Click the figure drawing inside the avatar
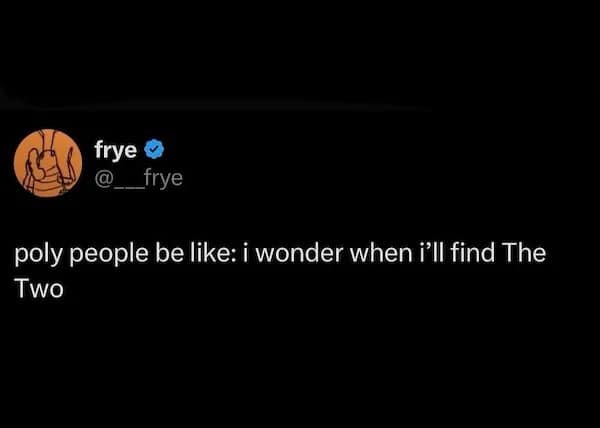This screenshot has height=428, width=600. pos(47,162)
